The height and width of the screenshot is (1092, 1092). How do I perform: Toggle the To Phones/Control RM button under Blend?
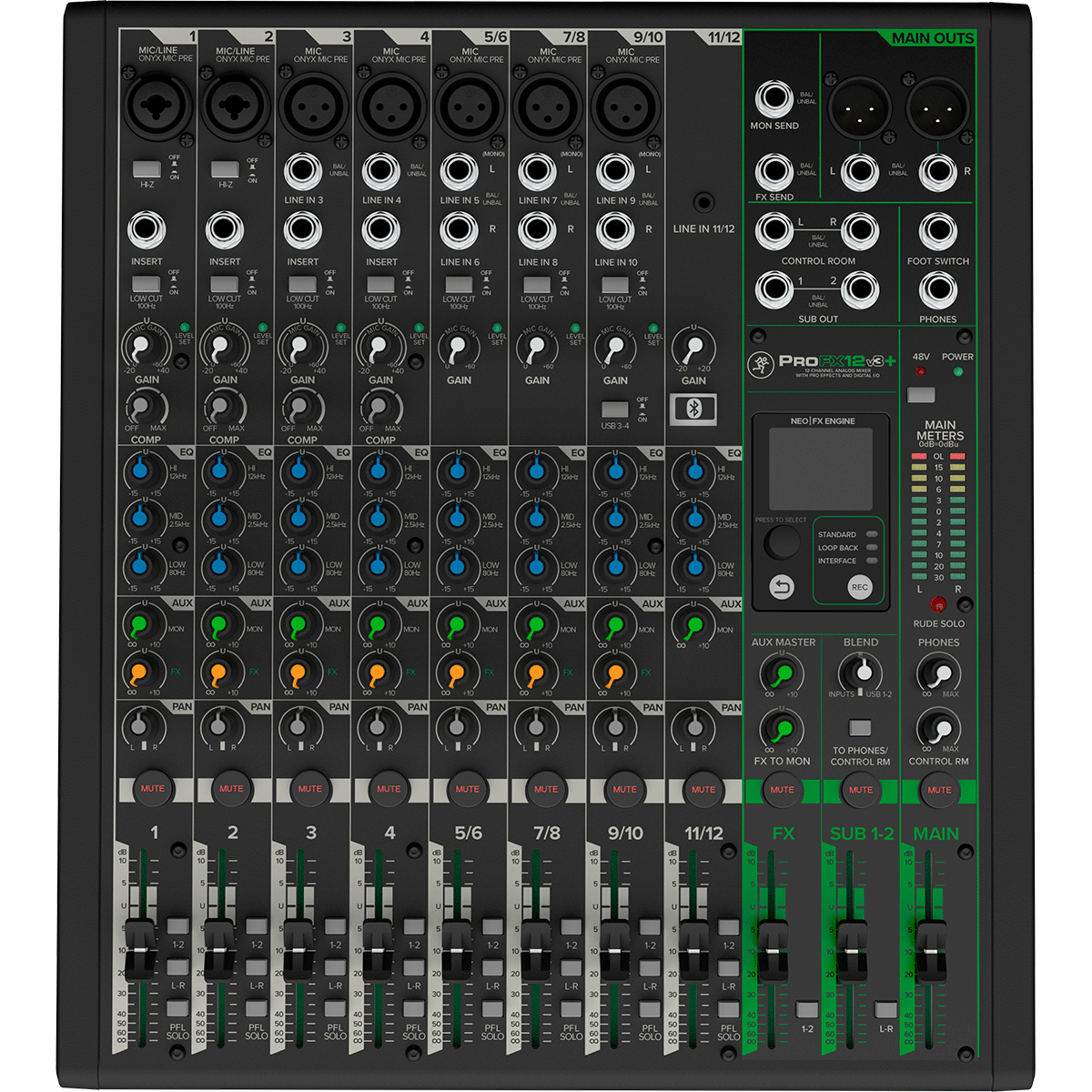tap(860, 728)
